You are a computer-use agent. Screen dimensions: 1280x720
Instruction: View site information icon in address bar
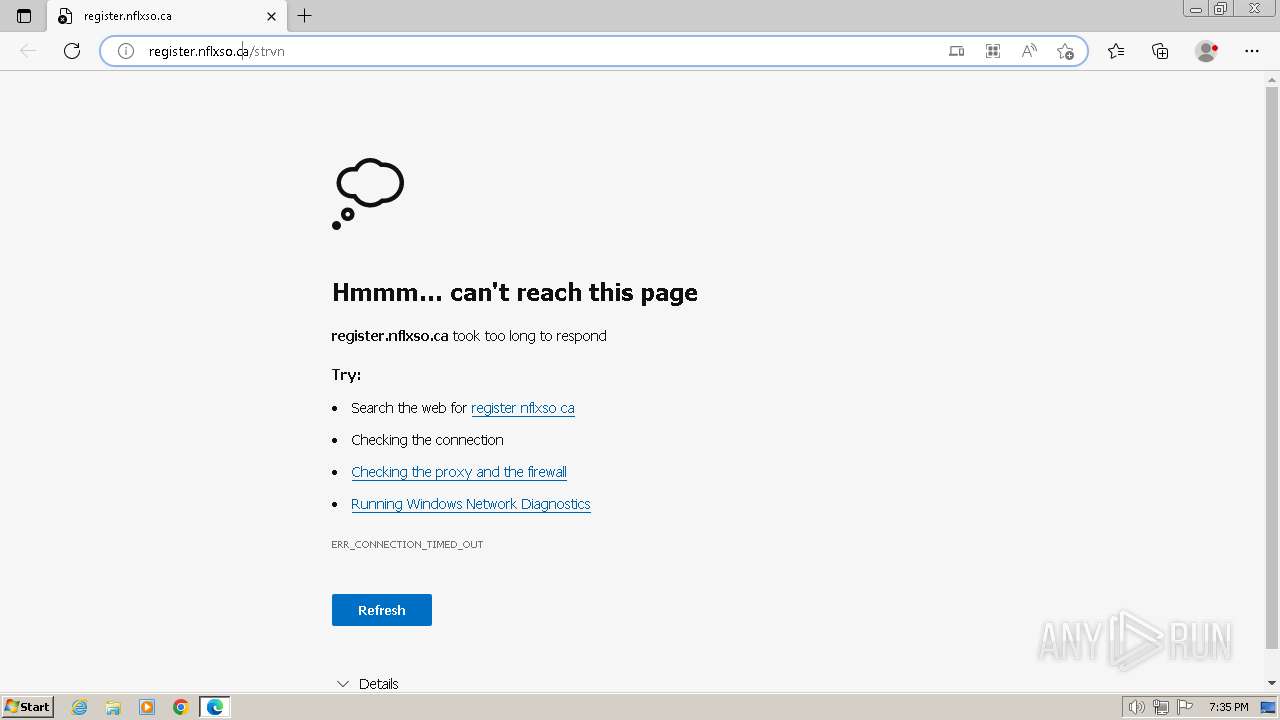point(126,51)
